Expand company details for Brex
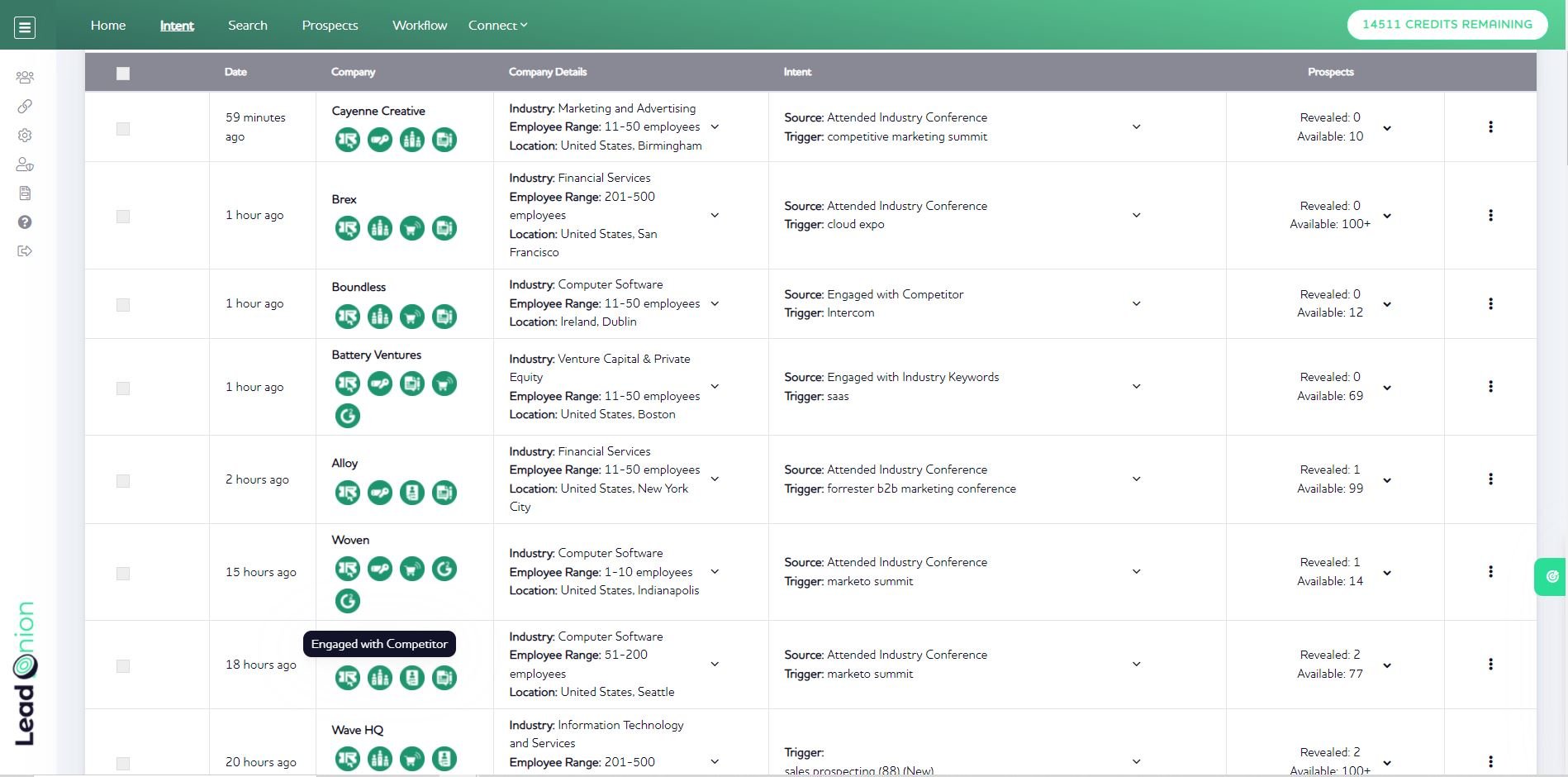Image resolution: width=1568 pixels, height=777 pixels. pos(715,216)
